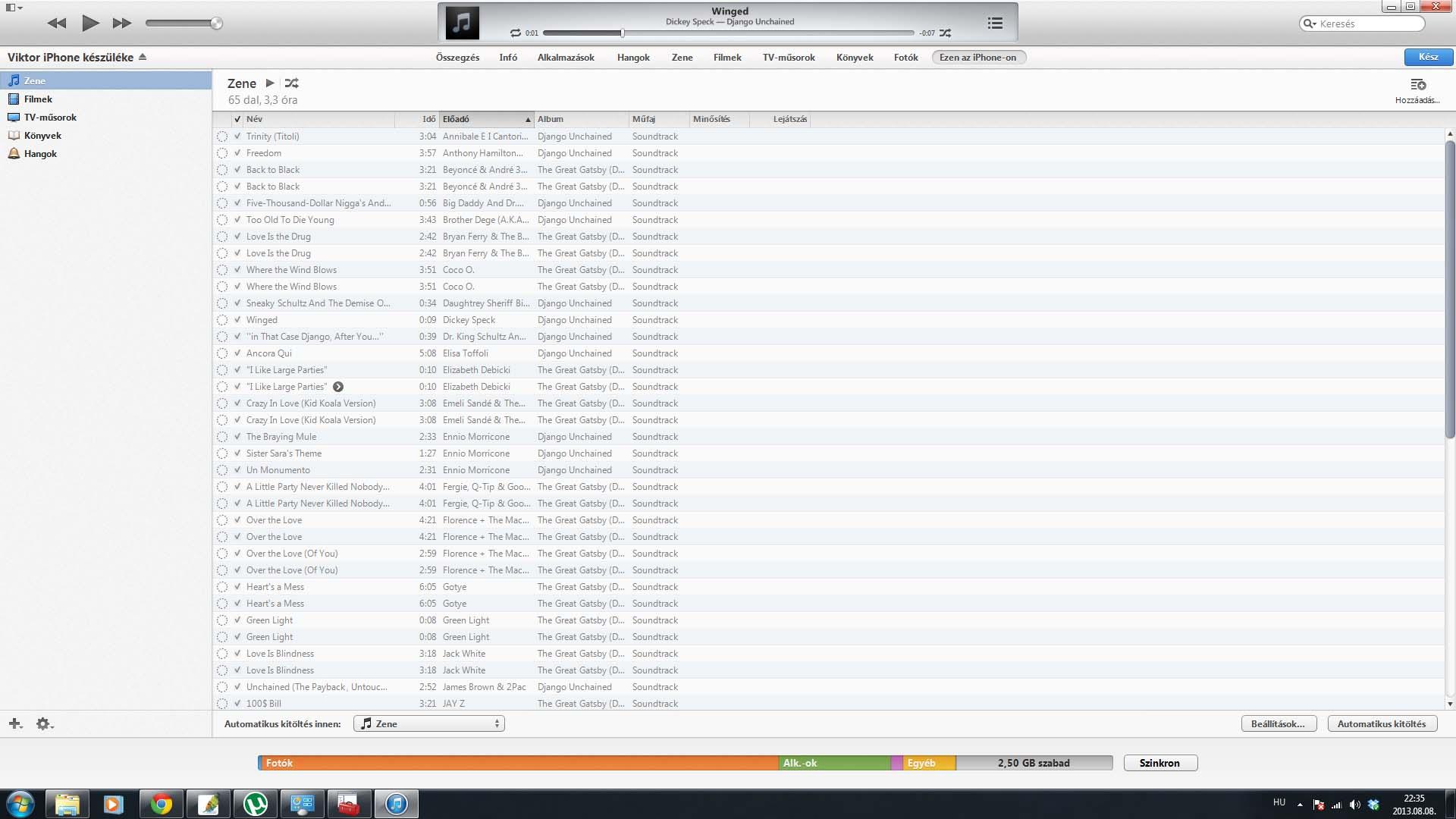Click the Automatikus kitöltés button

pos(1382,723)
